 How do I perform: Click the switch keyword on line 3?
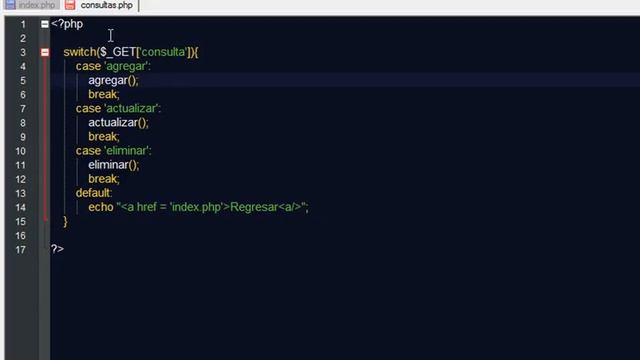80,52
